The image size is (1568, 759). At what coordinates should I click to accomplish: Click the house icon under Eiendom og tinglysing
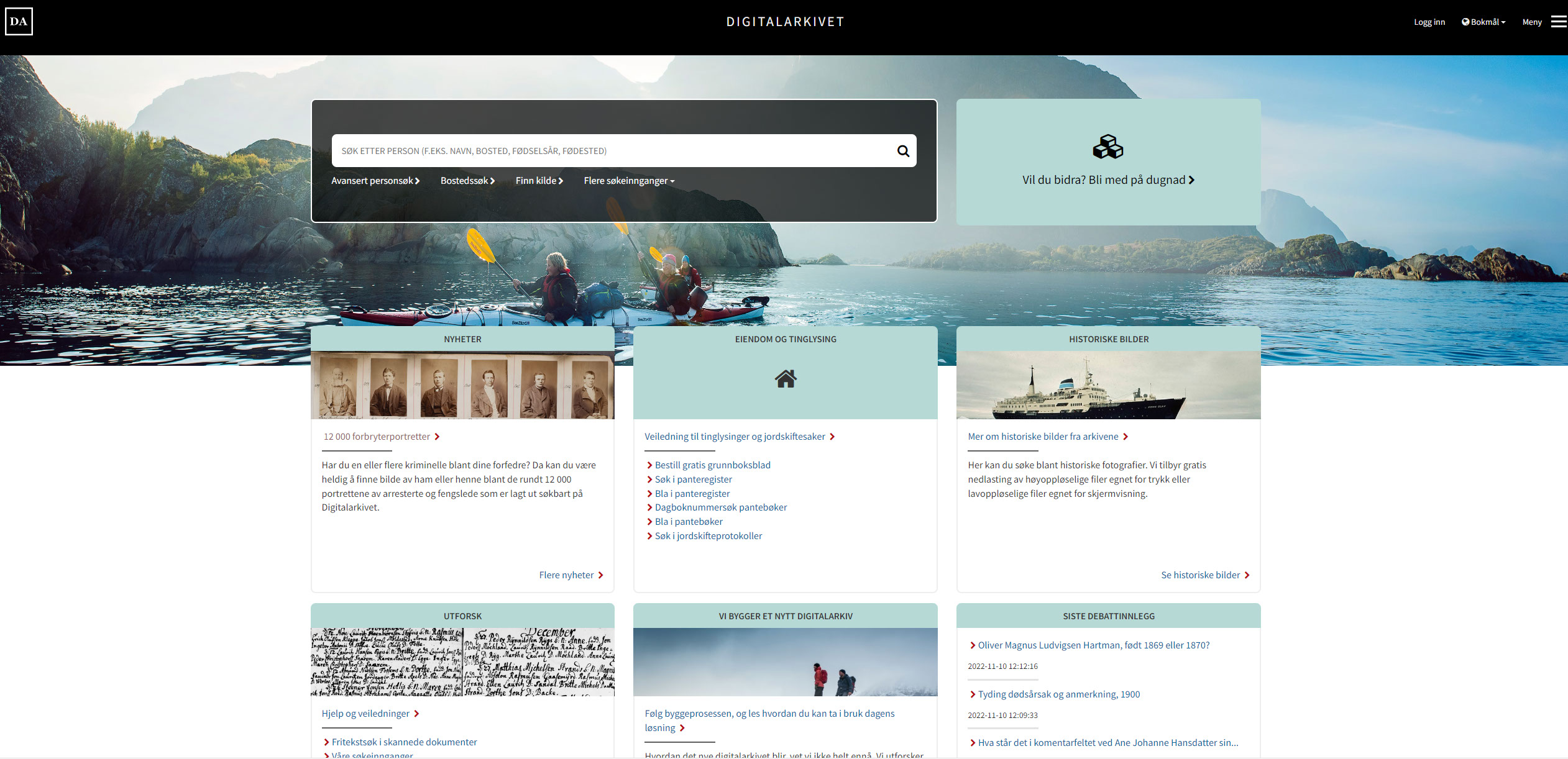coord(786,378)
